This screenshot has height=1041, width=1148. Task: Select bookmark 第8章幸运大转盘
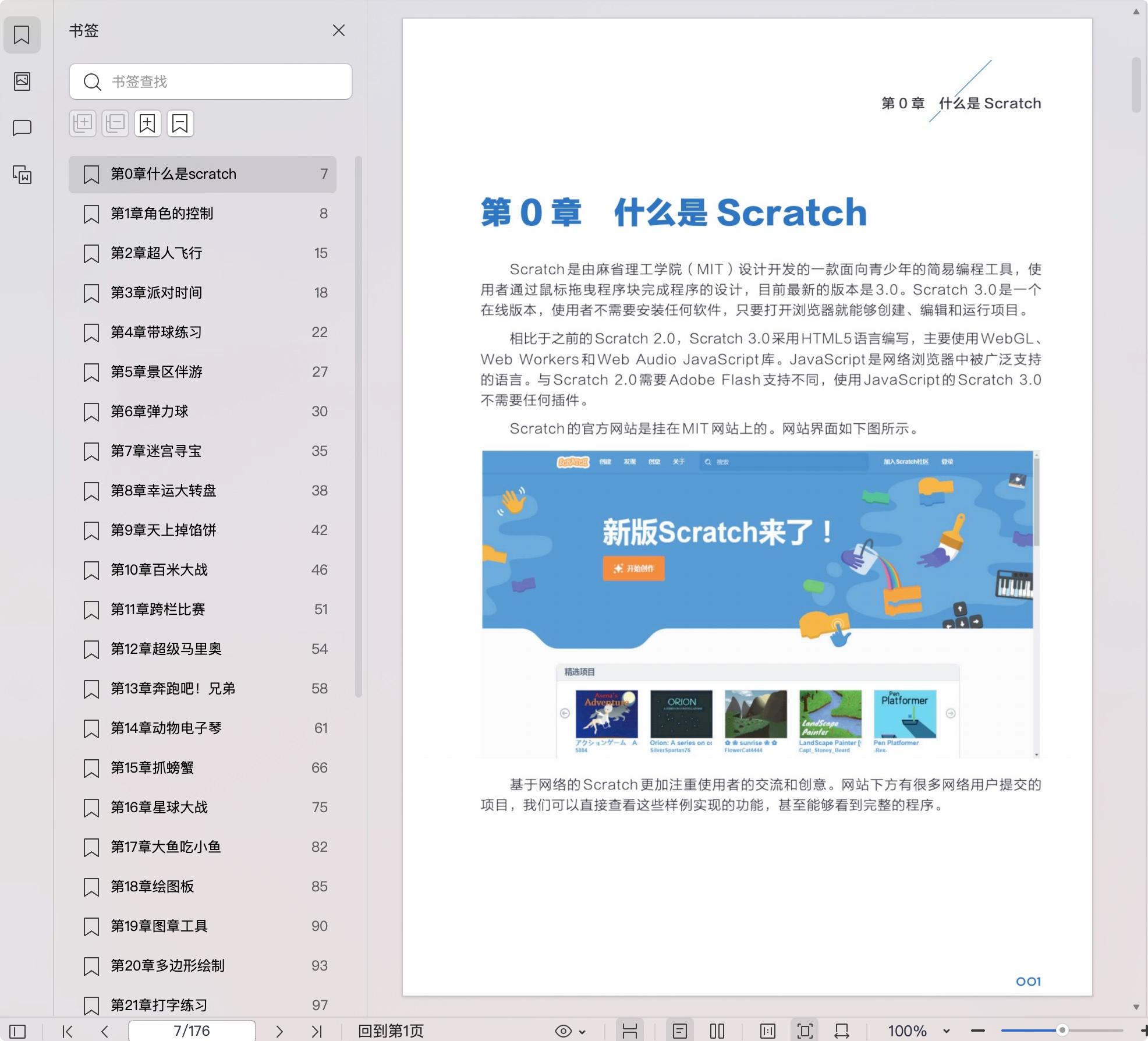[203, 491]
